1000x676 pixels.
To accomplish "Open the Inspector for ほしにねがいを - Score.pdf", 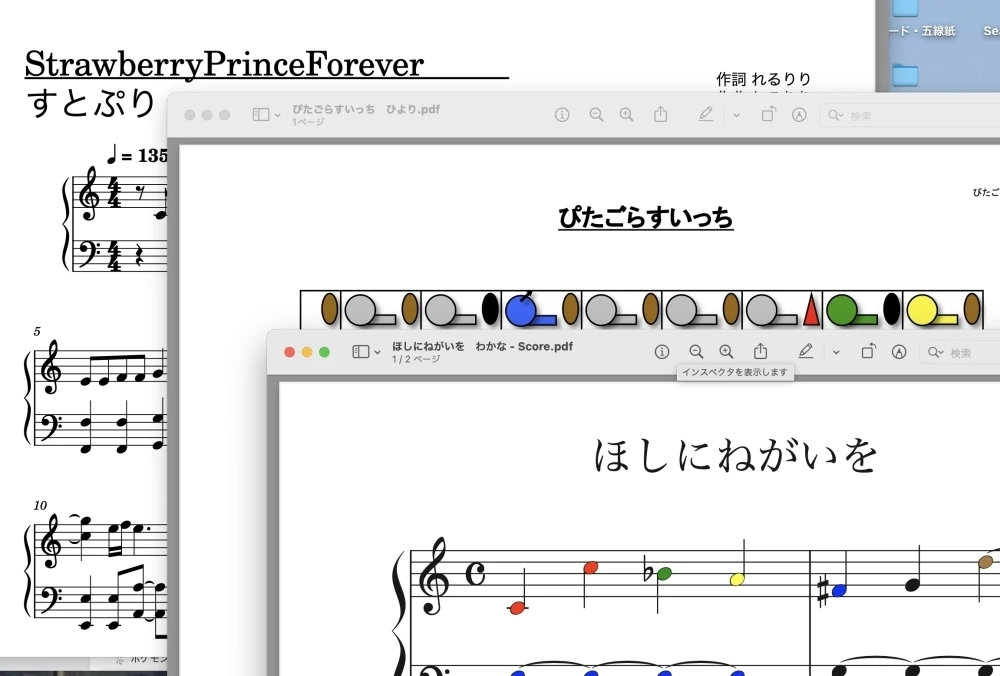I will tap(661, 351).
